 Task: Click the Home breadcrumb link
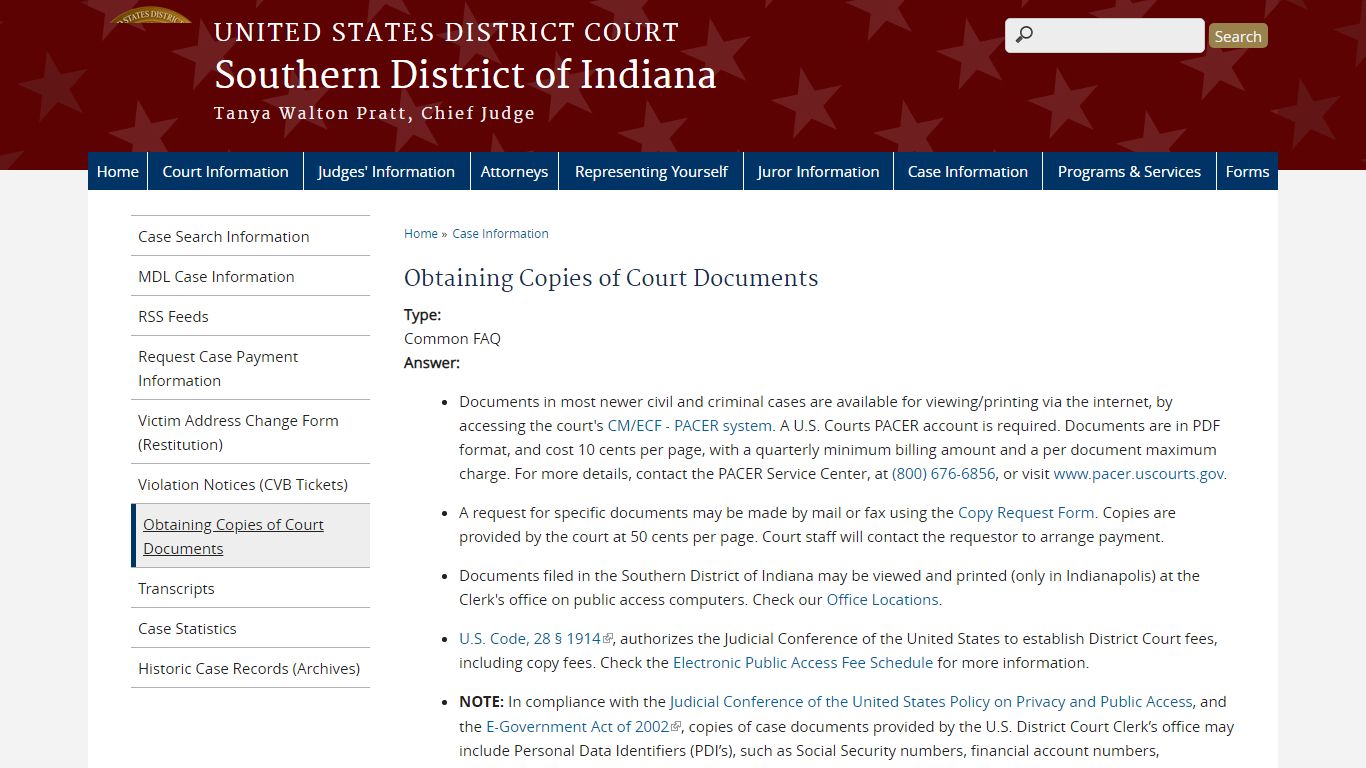421,233
